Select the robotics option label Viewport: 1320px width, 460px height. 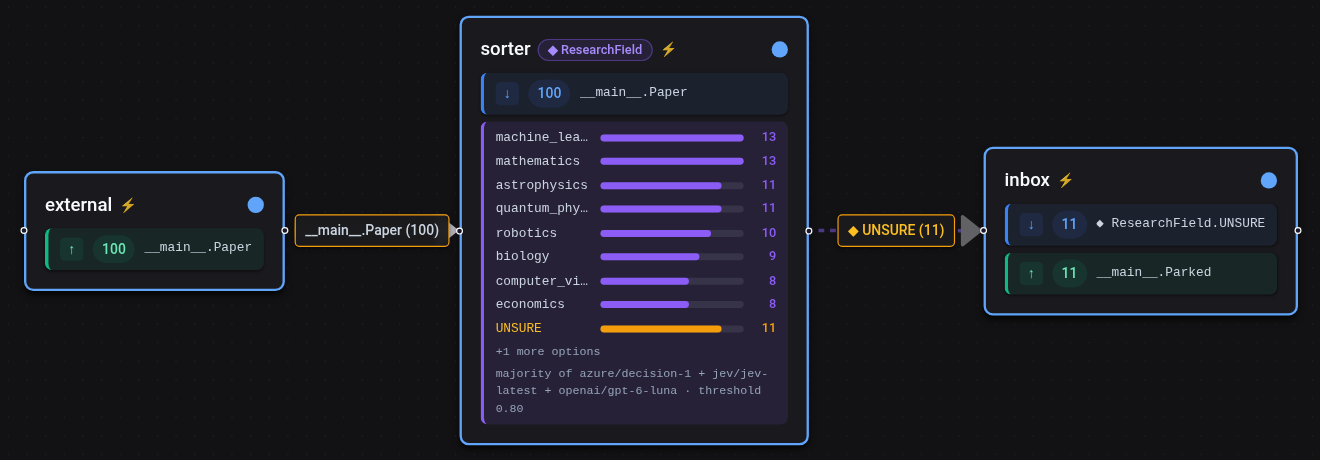point(526,233)
